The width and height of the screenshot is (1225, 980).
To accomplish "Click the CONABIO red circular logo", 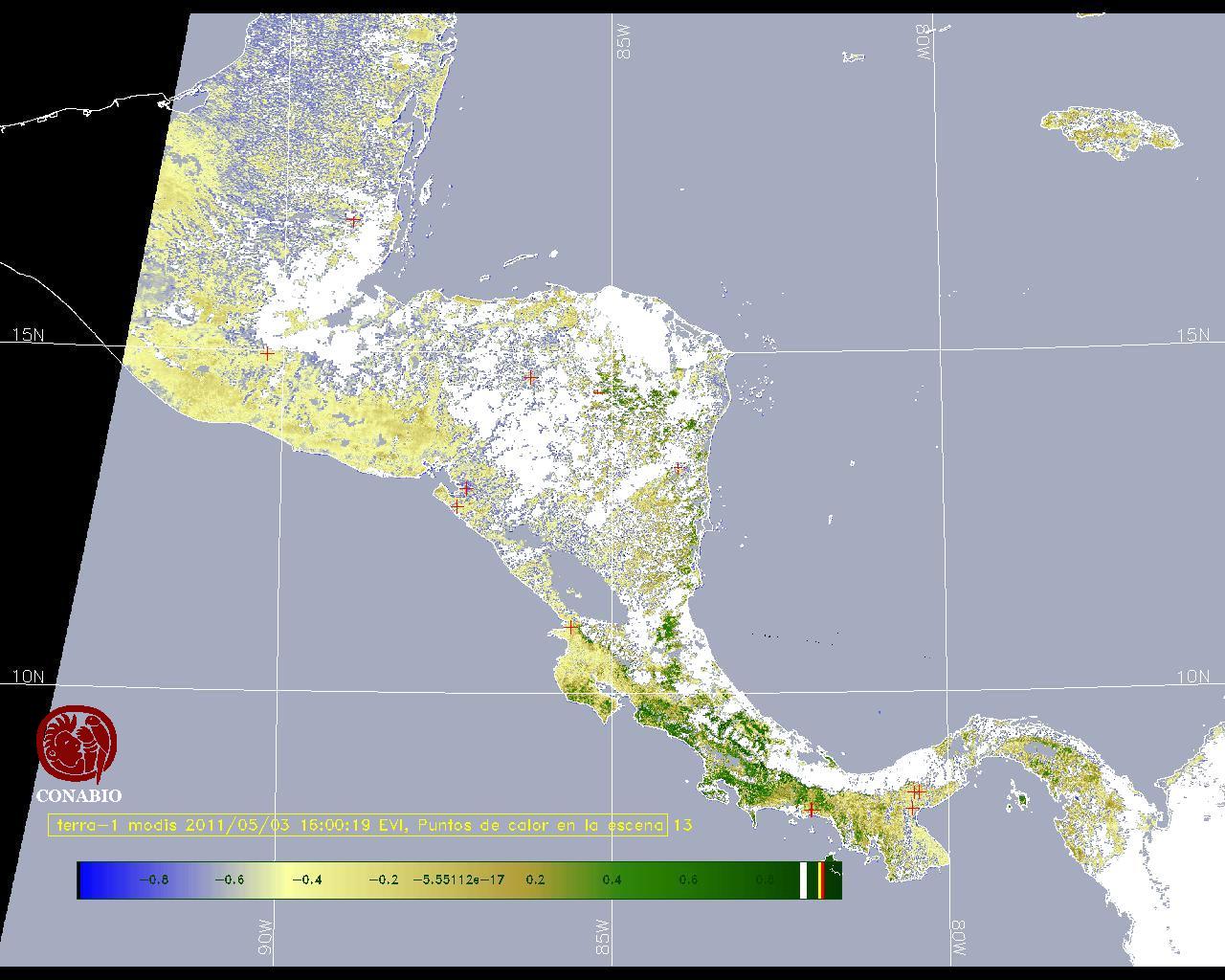I will pyautogui.click(x=77, y=744).
